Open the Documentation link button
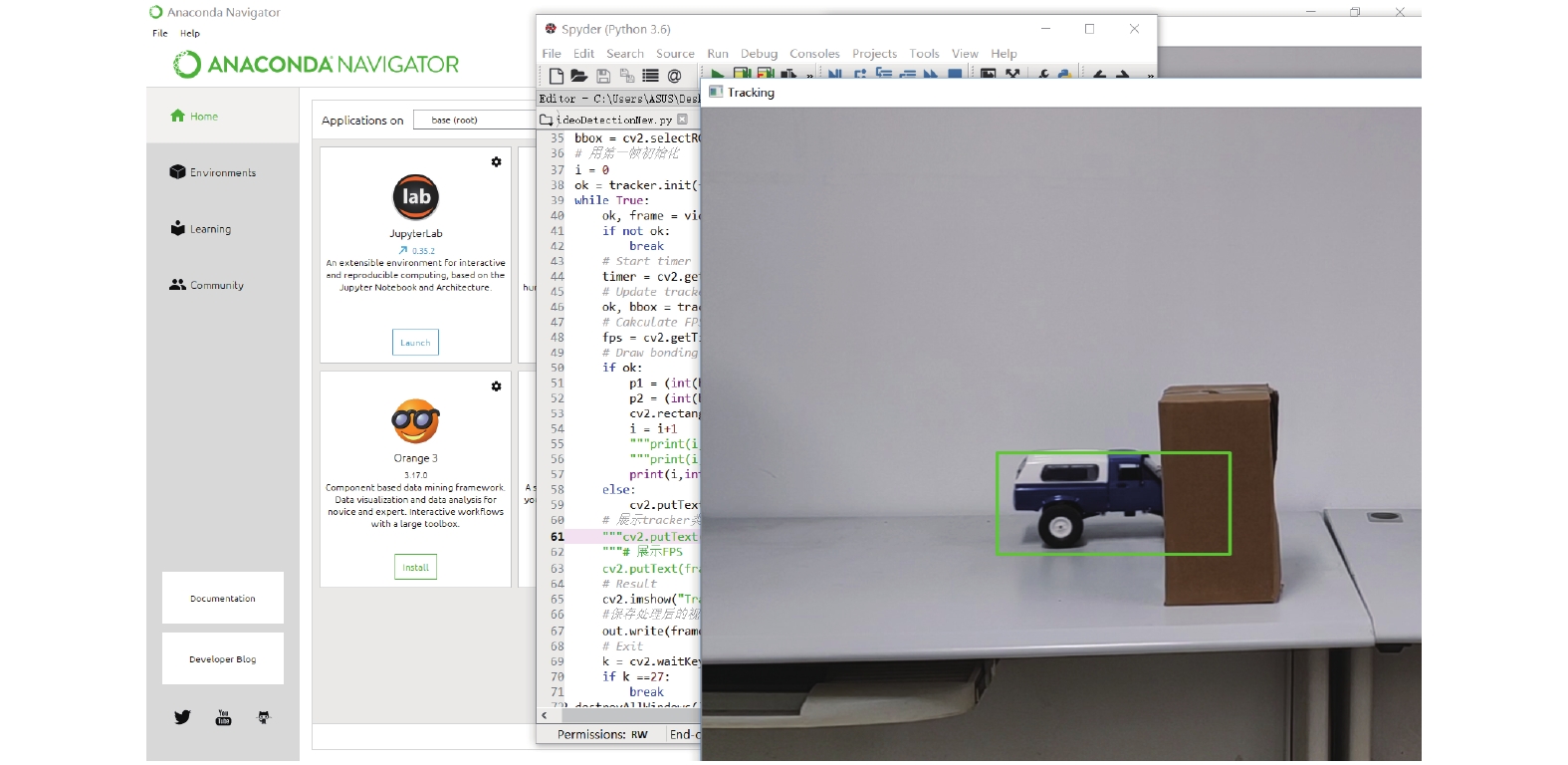Image resolution: width=1568 pixels, height=765 pixels. point(223,598)
